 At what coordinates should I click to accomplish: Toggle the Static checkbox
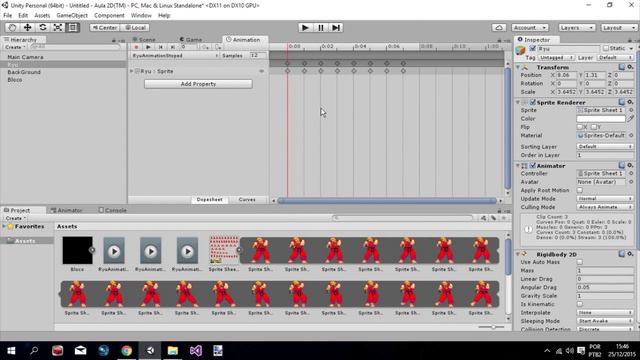point(606,48)
